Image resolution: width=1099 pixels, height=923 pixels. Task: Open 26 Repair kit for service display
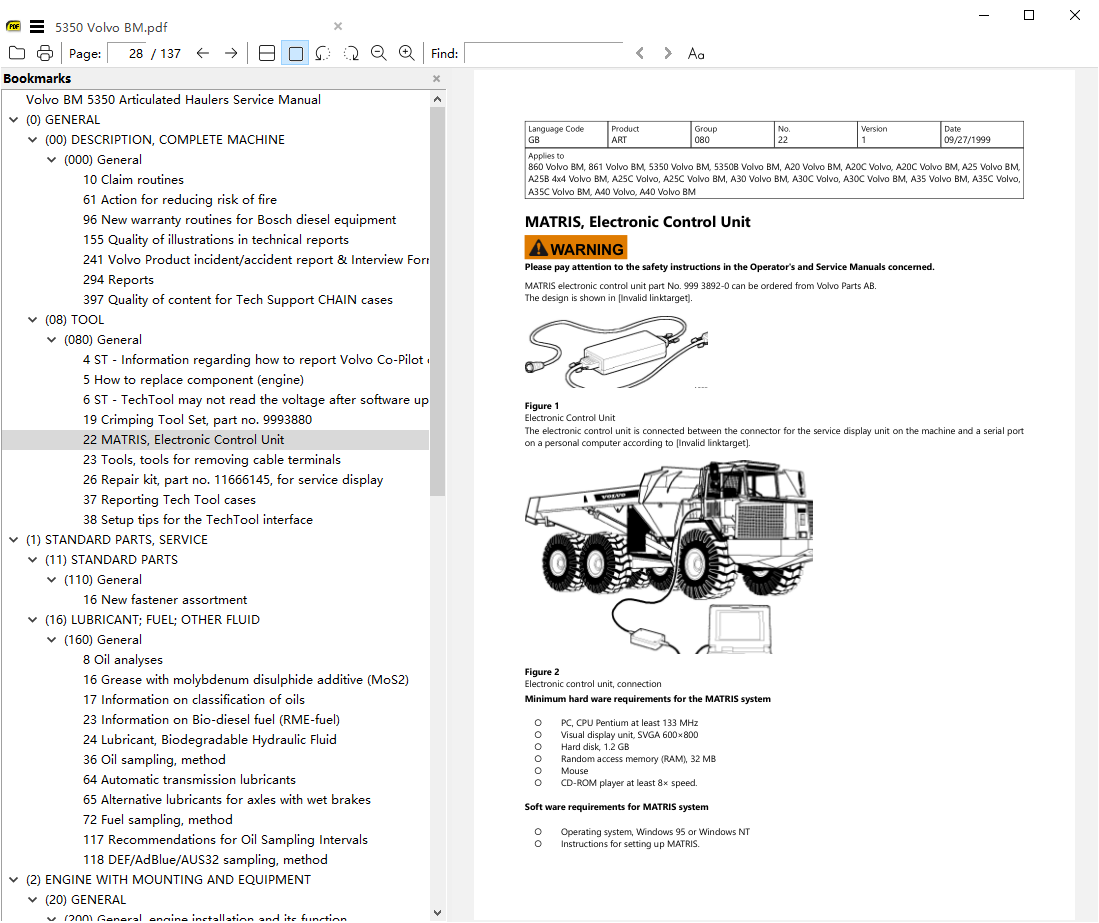[233, 480]
